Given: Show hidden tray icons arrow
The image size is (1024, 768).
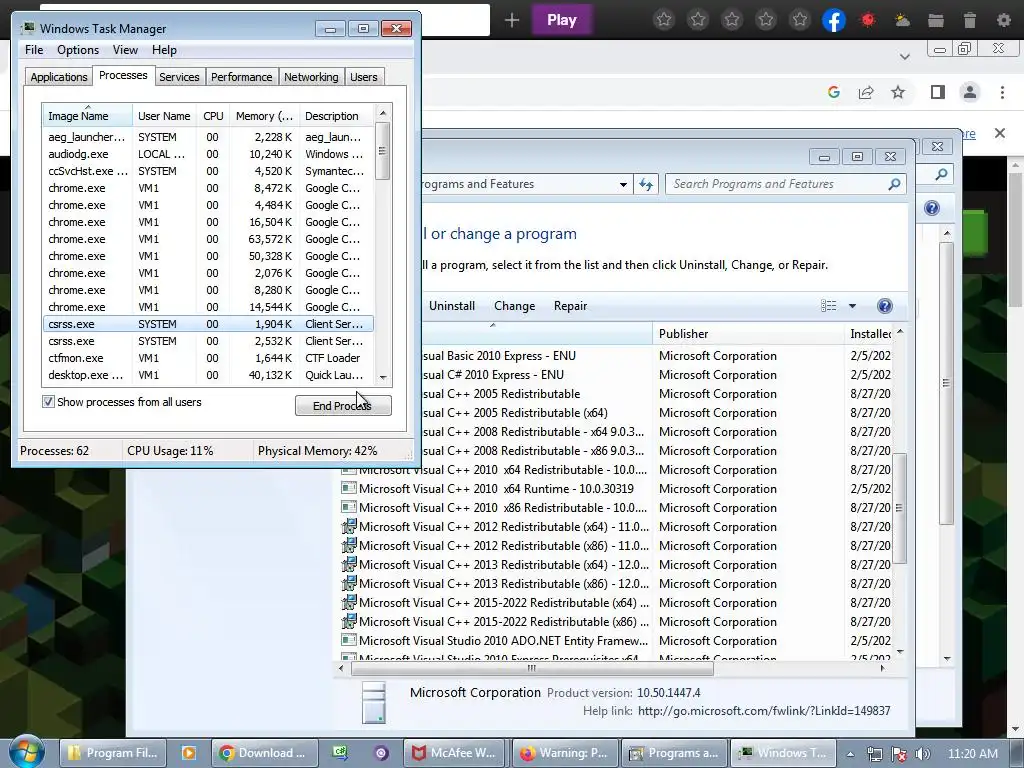Looking at the screenshot, I should pos(850,754).
